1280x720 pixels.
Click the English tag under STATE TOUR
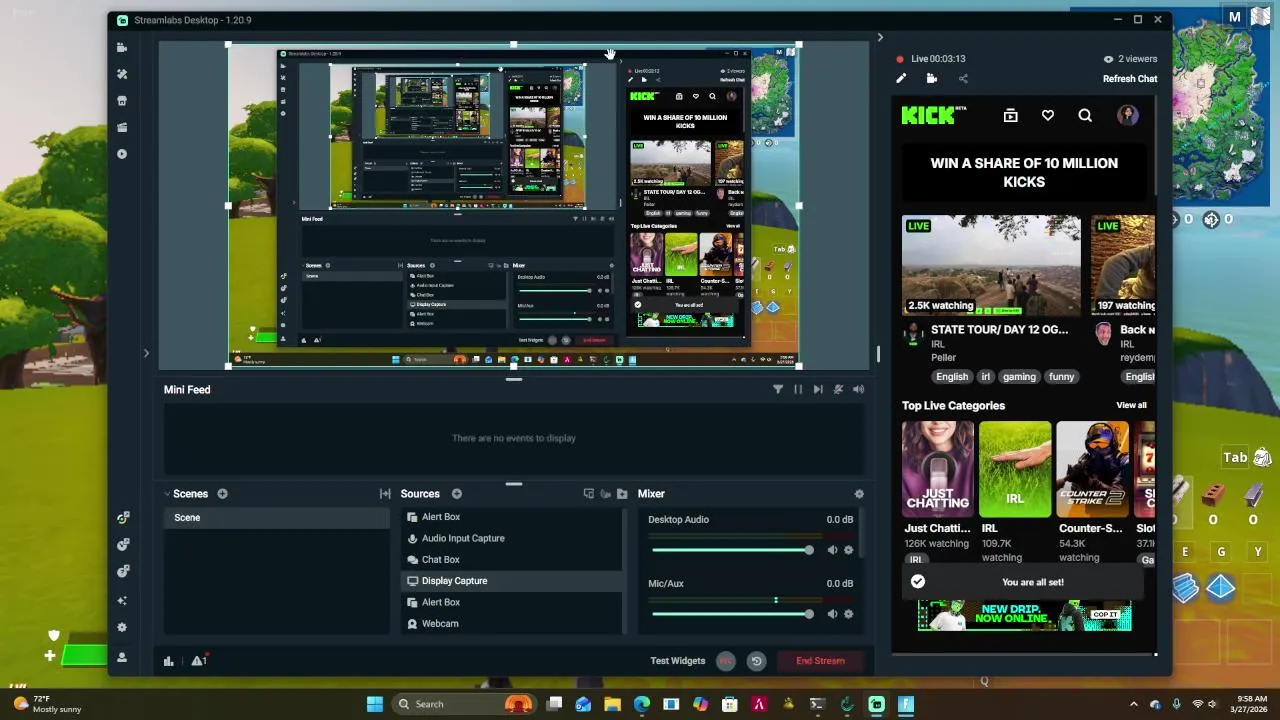click(952, 377)
